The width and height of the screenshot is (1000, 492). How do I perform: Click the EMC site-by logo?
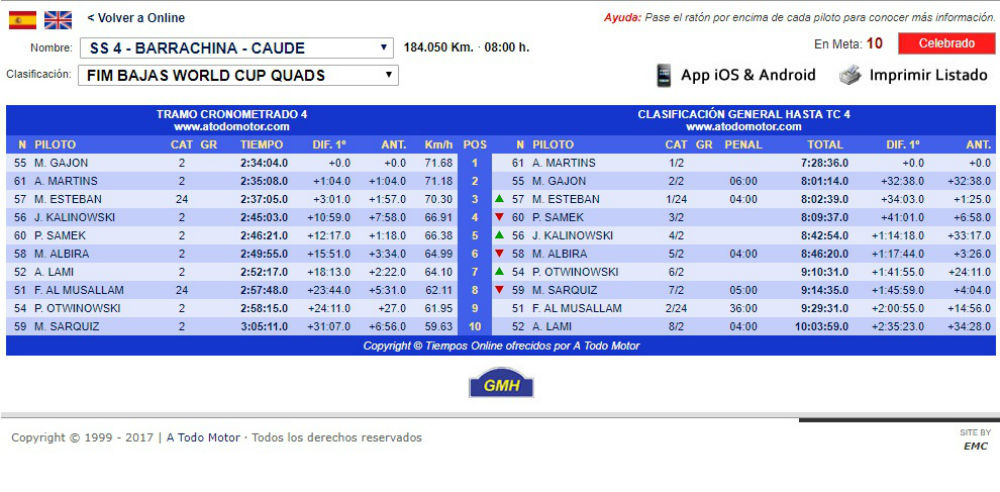pos(975,446)
